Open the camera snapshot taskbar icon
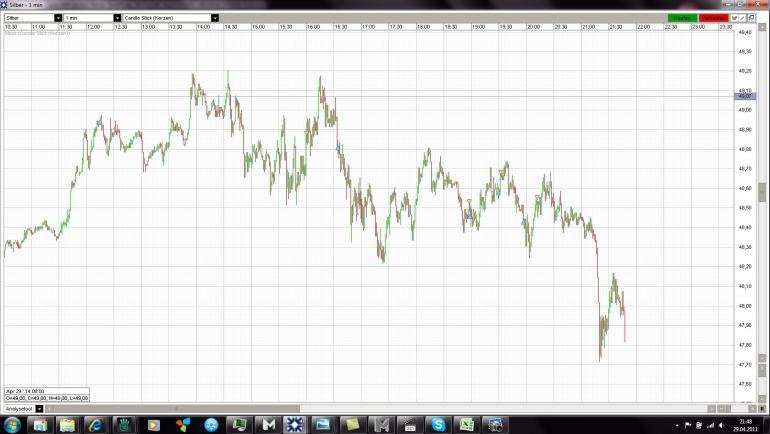This screenshot has height=434, width=770. point(495,425)
